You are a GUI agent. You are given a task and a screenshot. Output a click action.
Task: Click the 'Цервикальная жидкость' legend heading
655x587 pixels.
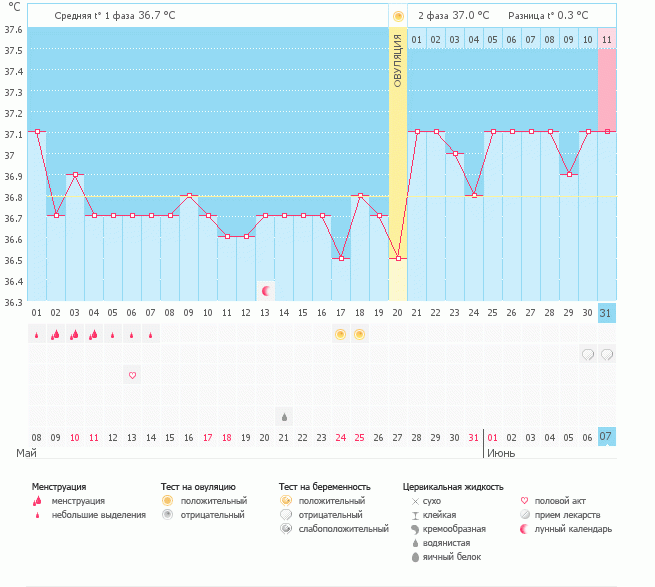pos(453,487)
